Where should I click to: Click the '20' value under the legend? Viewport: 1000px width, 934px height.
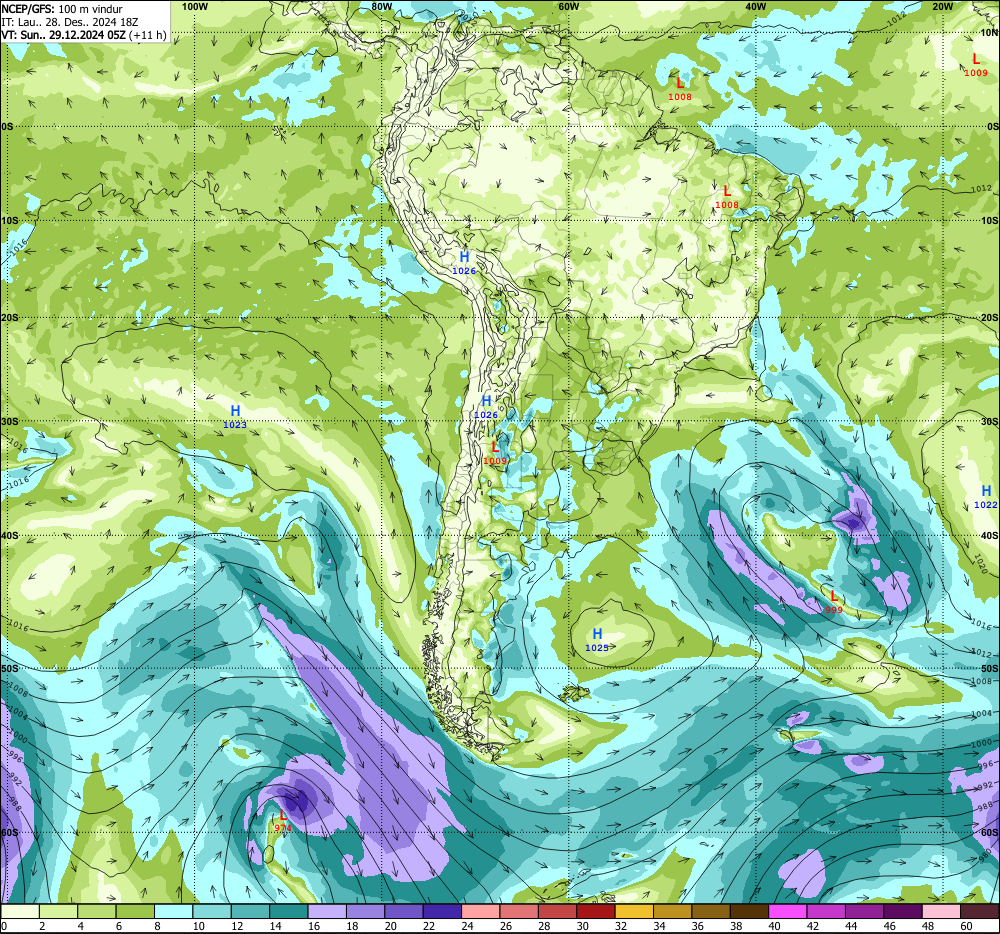pos(390,926)
